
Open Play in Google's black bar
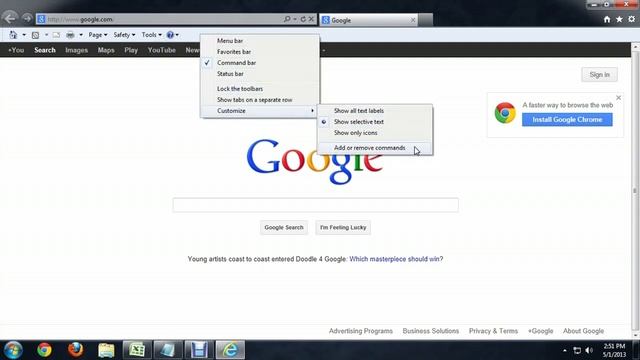point(131,50)
